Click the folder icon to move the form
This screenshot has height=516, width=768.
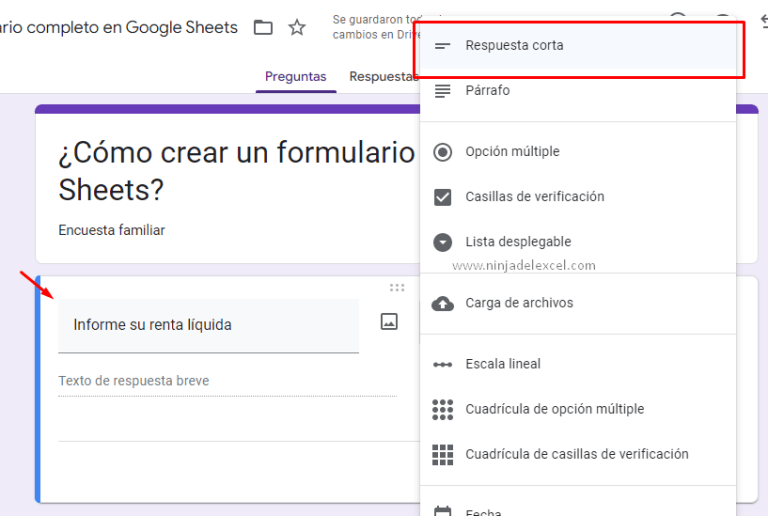pyautogui.click(x=263, y=28)
